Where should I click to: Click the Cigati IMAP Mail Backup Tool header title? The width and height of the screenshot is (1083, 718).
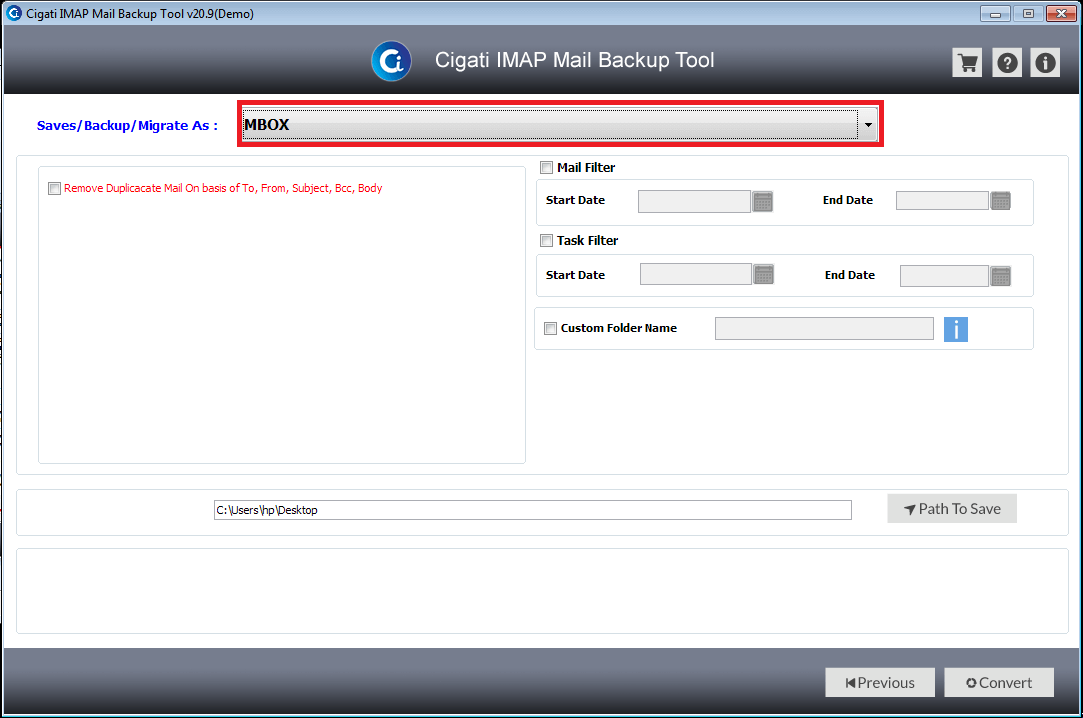pos(575,60)
